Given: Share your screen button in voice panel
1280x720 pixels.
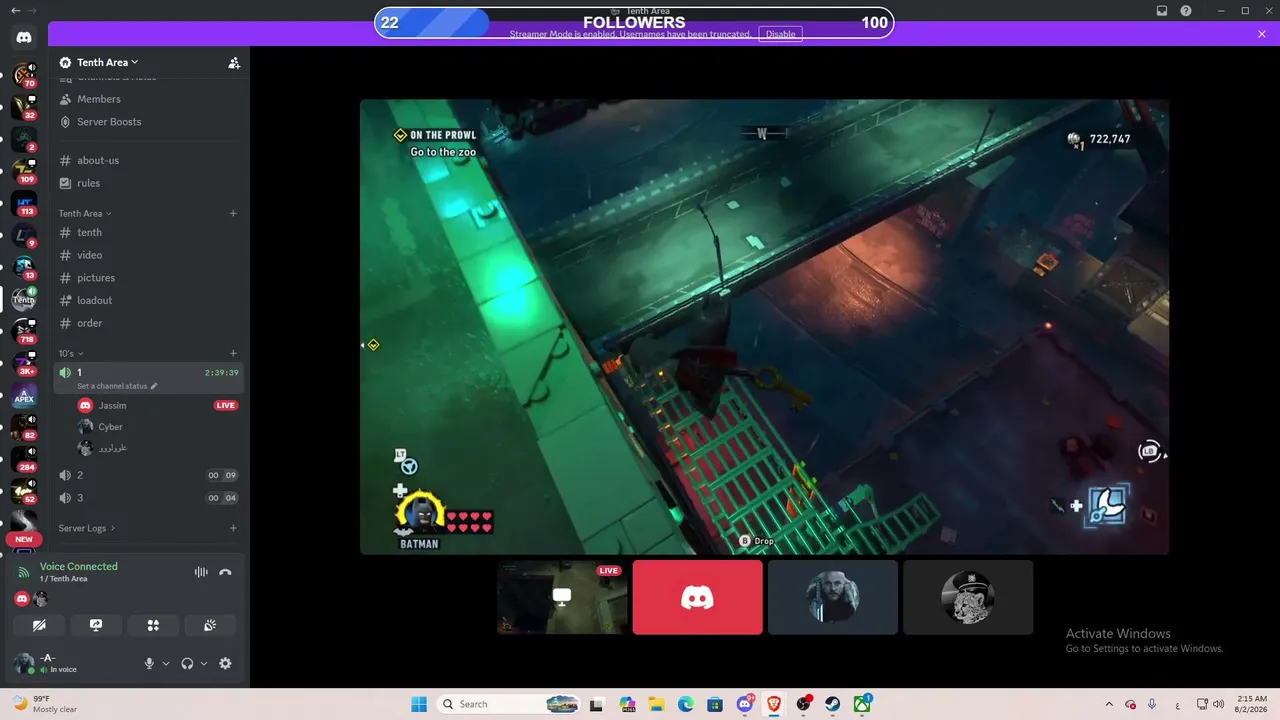Looking at the screenshot, I should point(96,625).
